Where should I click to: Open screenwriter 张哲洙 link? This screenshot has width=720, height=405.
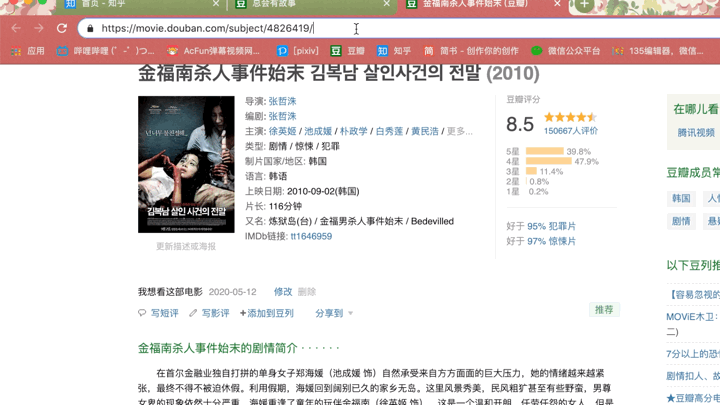(x=282, y=116)
